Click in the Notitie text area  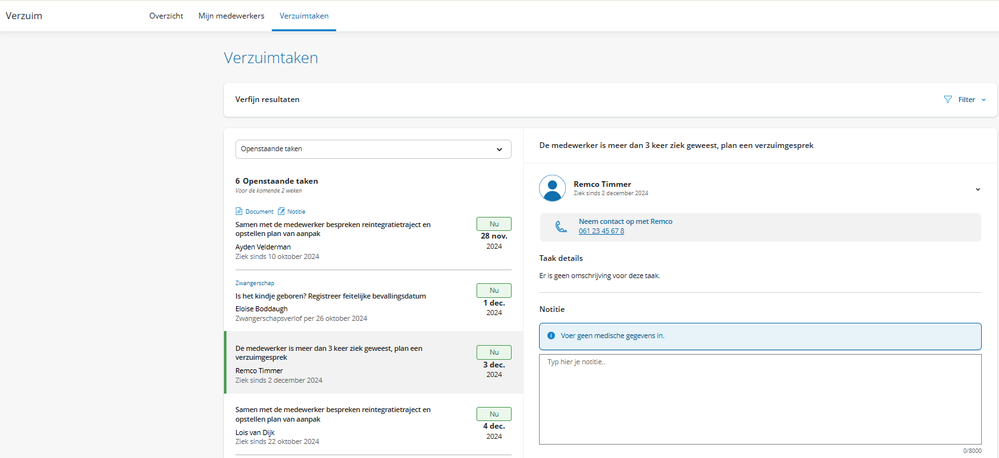pyautogui.click(x=760, y=398)
